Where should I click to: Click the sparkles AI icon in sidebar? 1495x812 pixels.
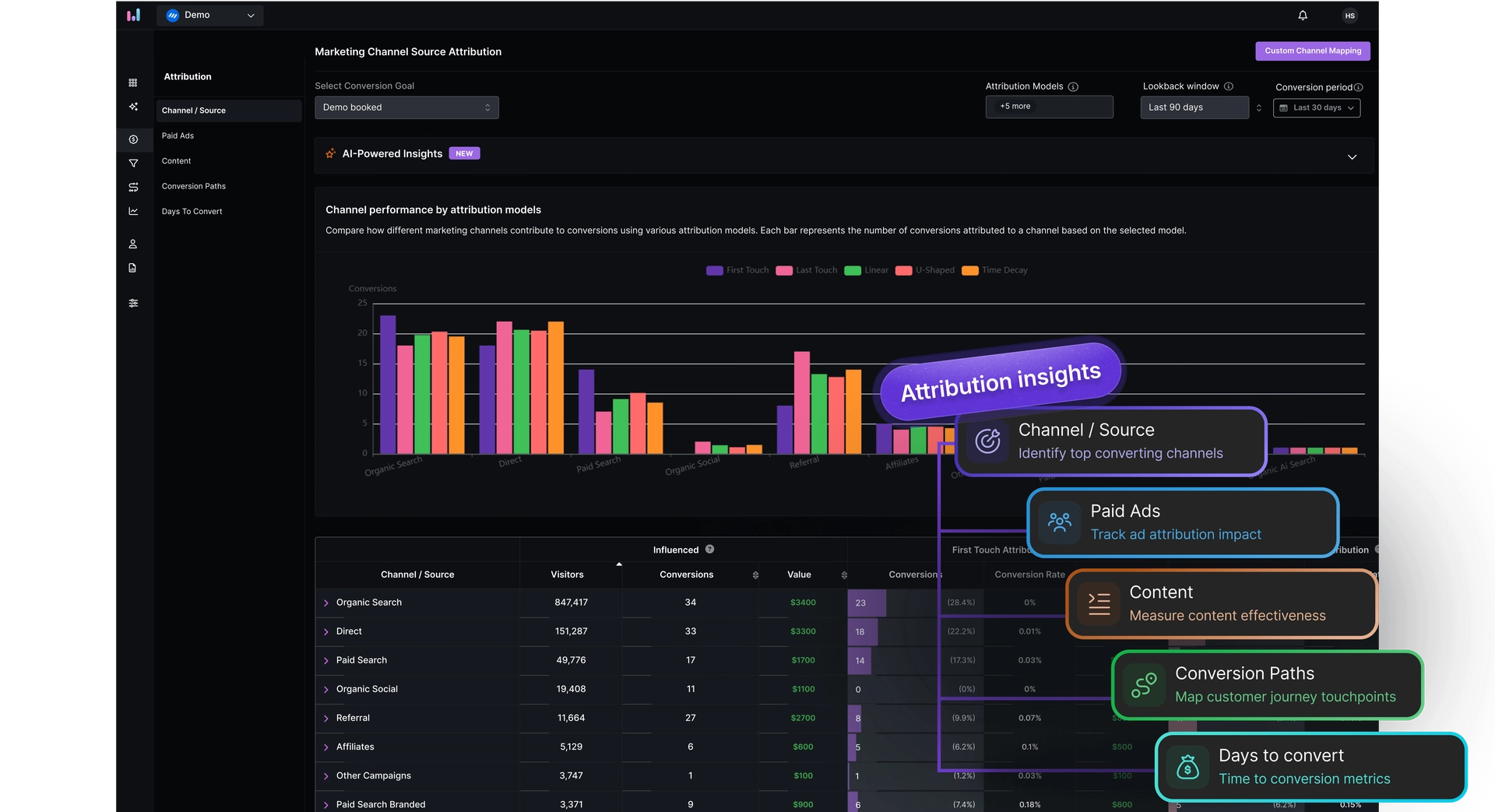(x=133, y=107)
